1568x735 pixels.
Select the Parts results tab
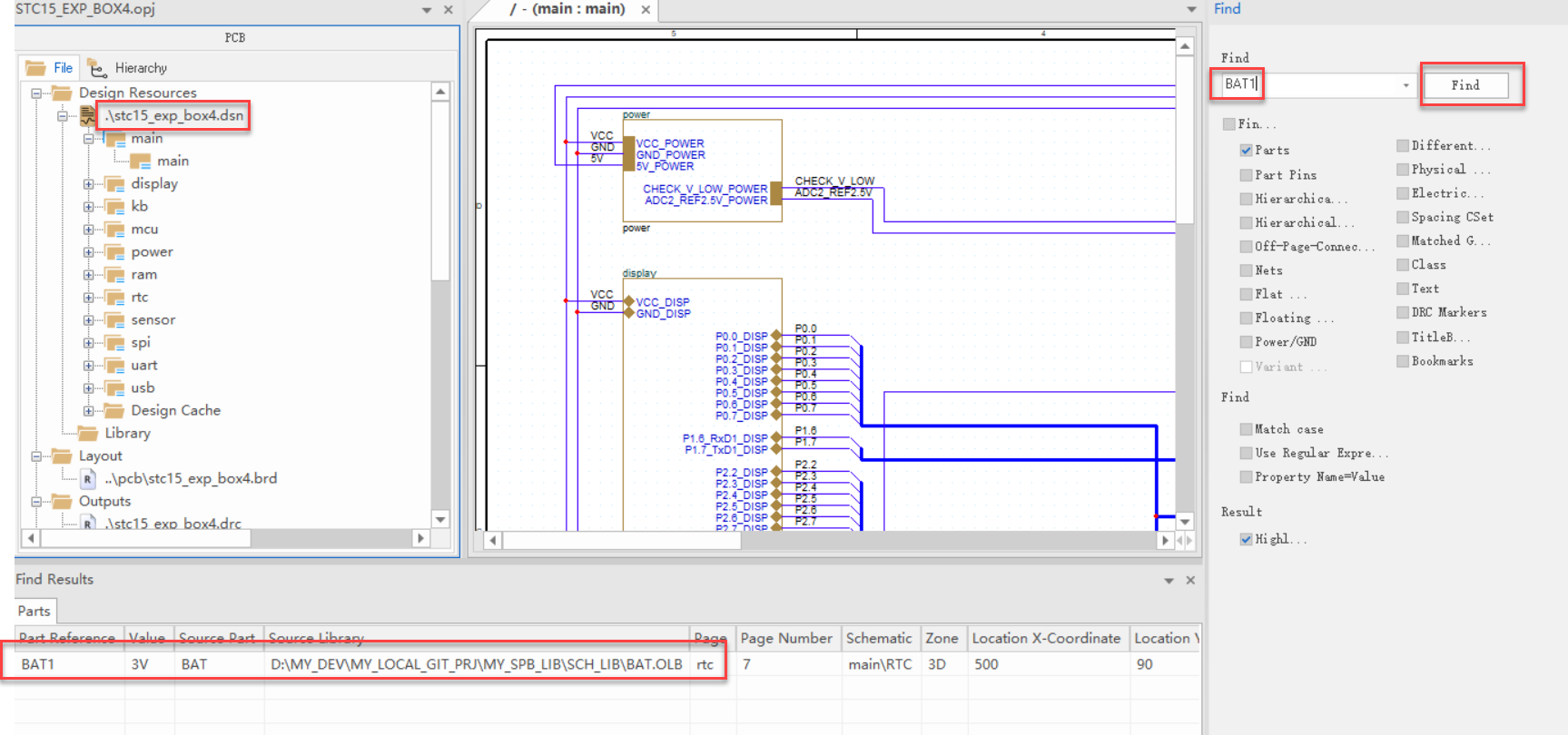(35, 612)
